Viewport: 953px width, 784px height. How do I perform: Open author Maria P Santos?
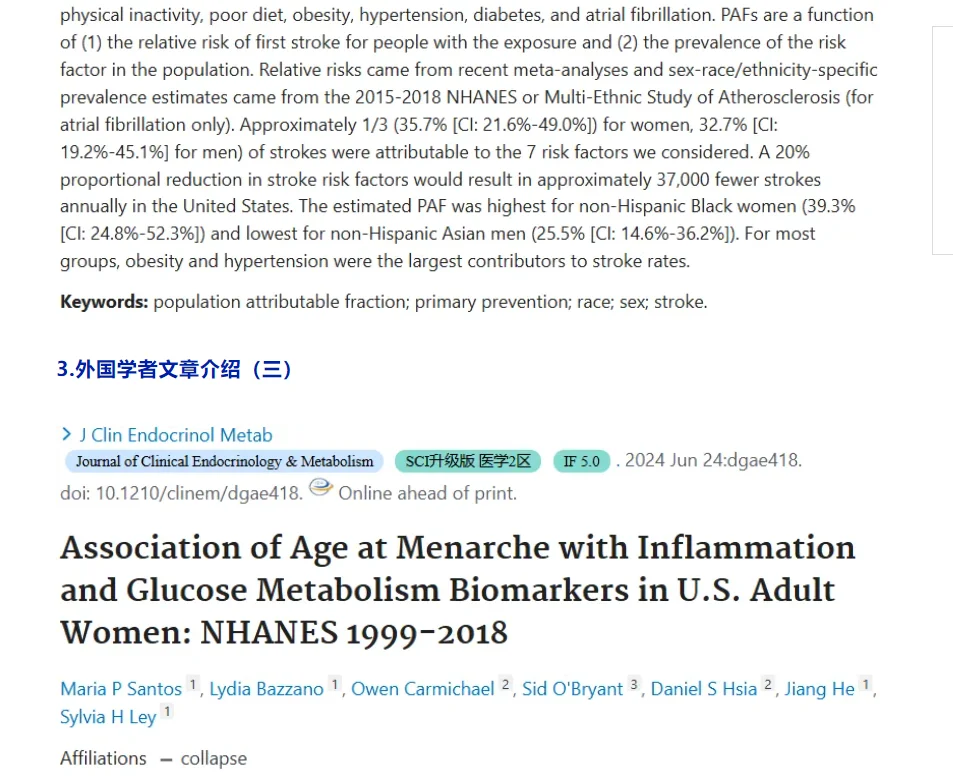121,689
